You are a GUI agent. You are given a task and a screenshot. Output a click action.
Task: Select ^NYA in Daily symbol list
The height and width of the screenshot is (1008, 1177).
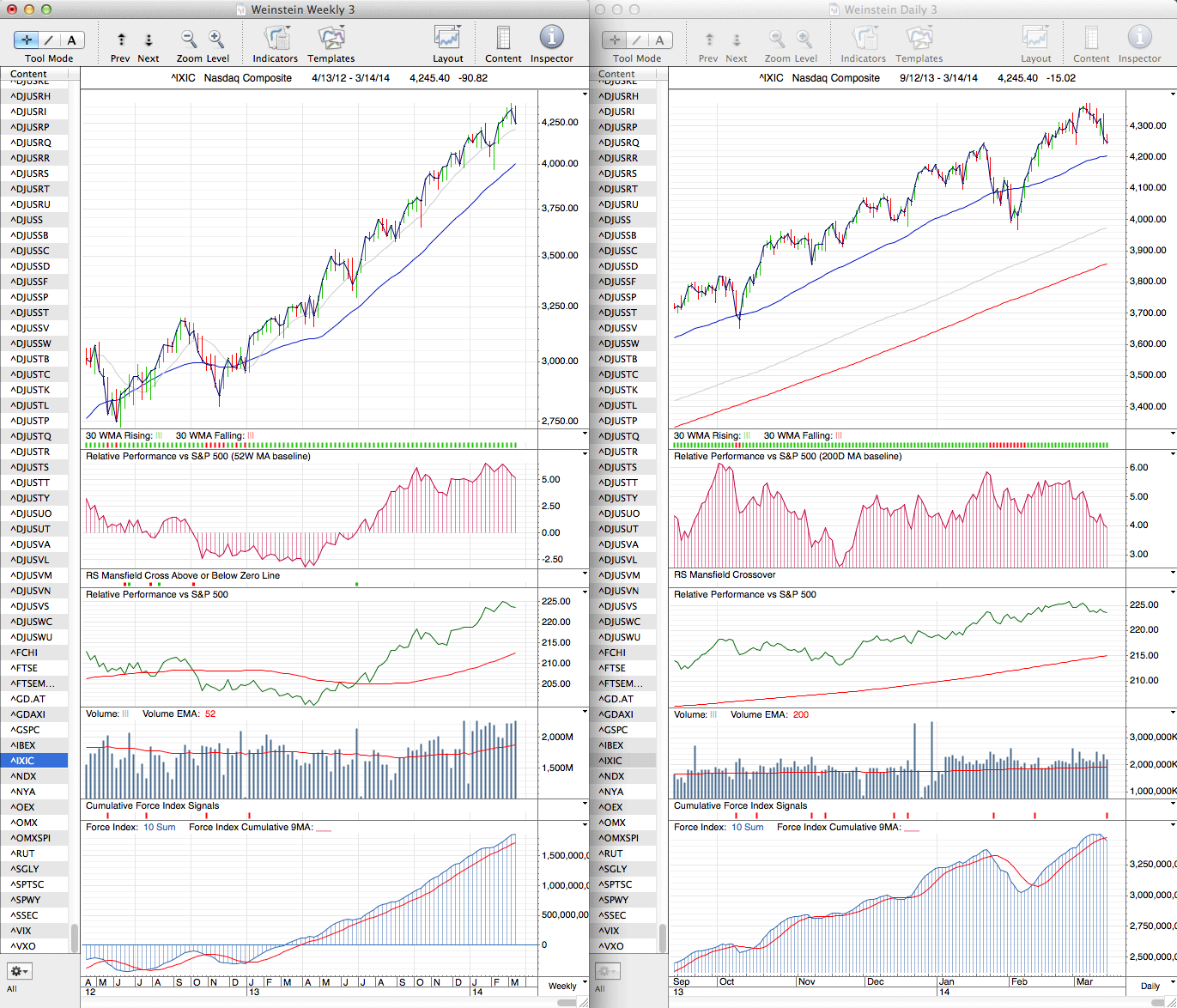622,792
